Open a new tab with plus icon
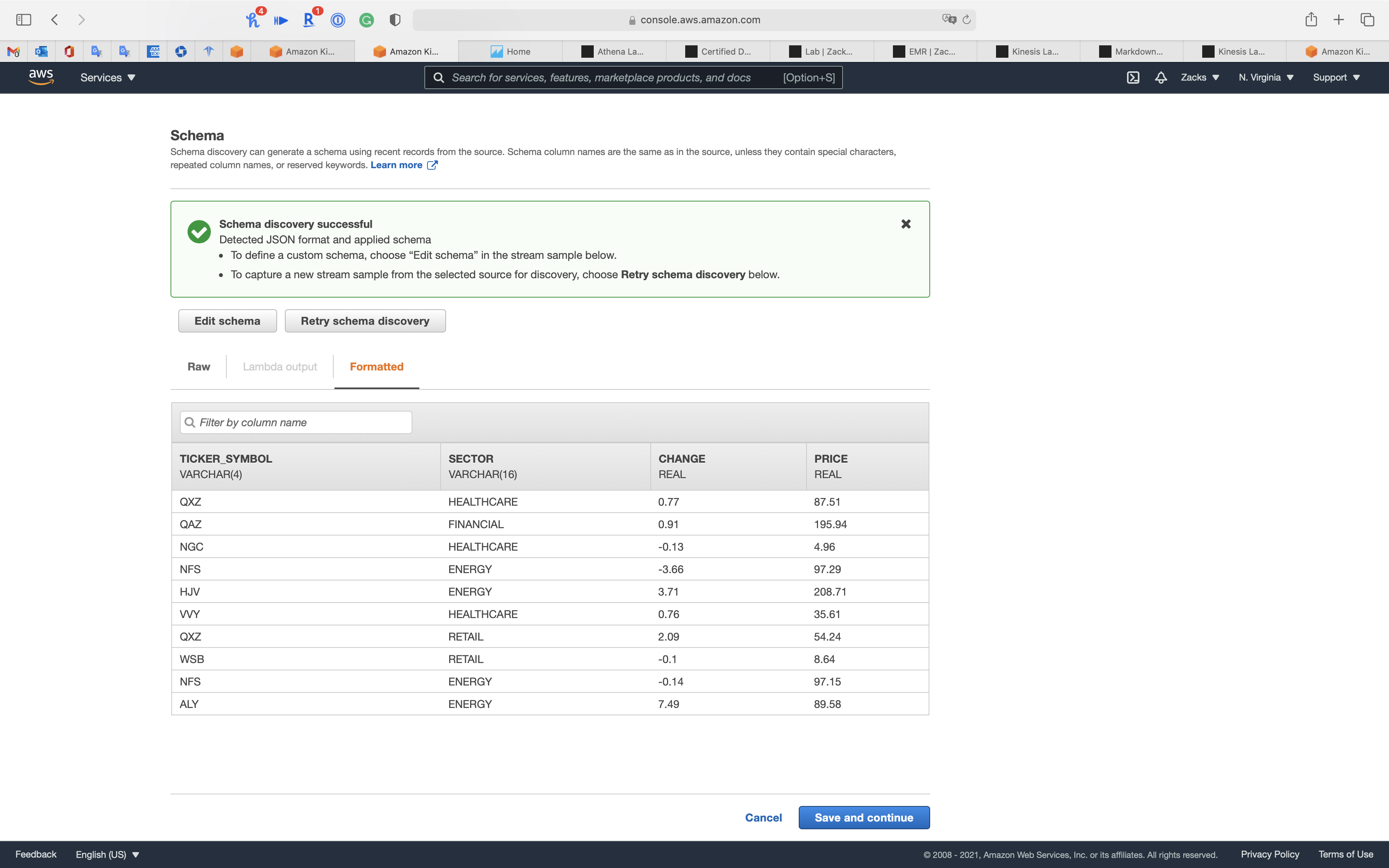This screenshot has height=868, width=1389. point(1339,19)
